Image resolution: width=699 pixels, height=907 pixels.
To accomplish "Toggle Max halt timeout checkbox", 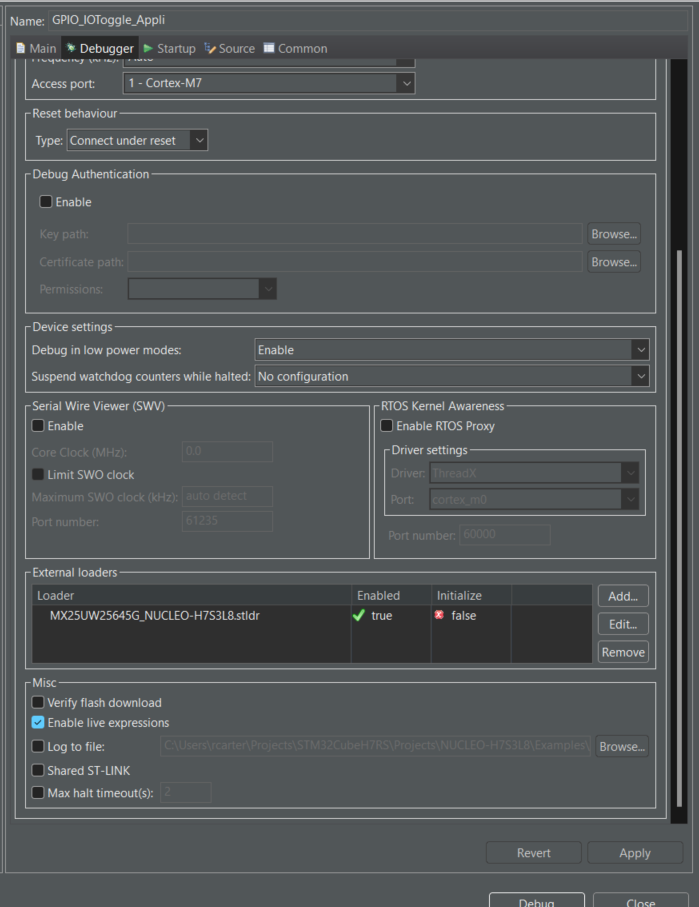I will [38, 792].
